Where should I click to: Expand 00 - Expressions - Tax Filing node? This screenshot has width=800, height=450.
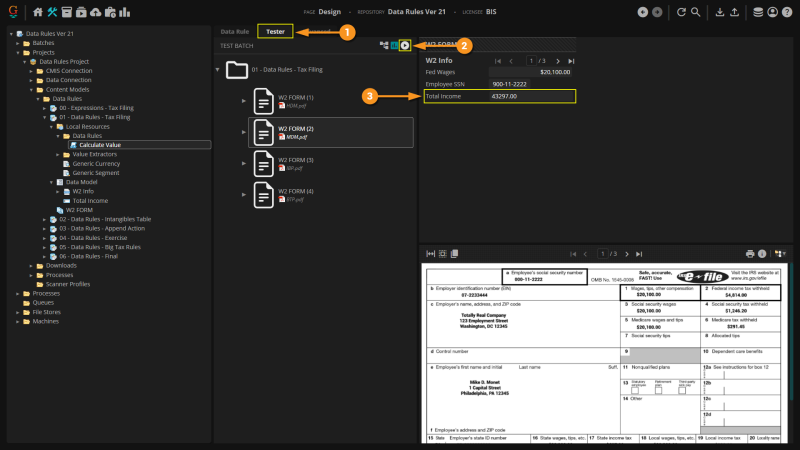point(44,108)
